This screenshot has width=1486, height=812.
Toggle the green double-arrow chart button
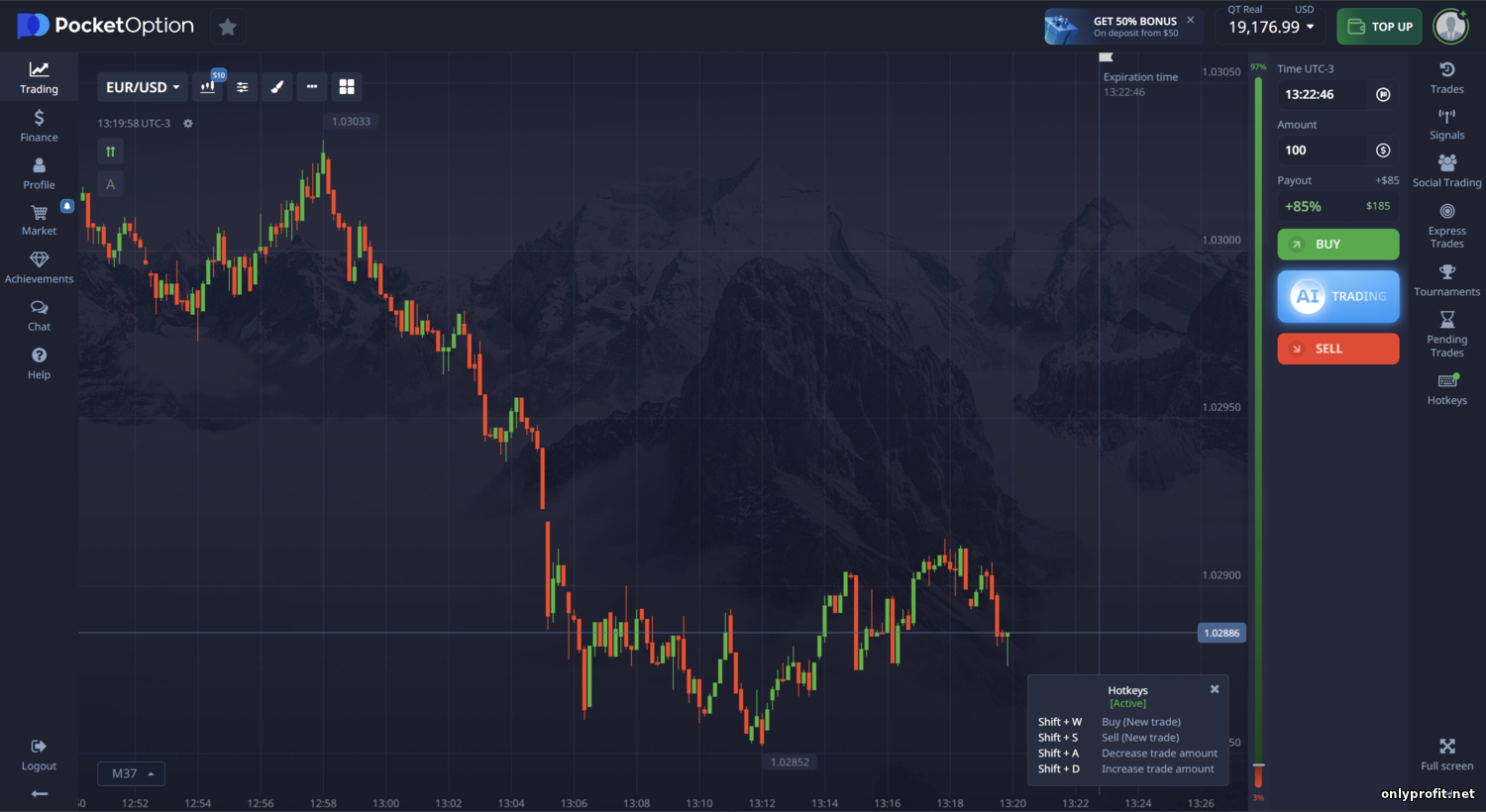(x=110, y=152)
